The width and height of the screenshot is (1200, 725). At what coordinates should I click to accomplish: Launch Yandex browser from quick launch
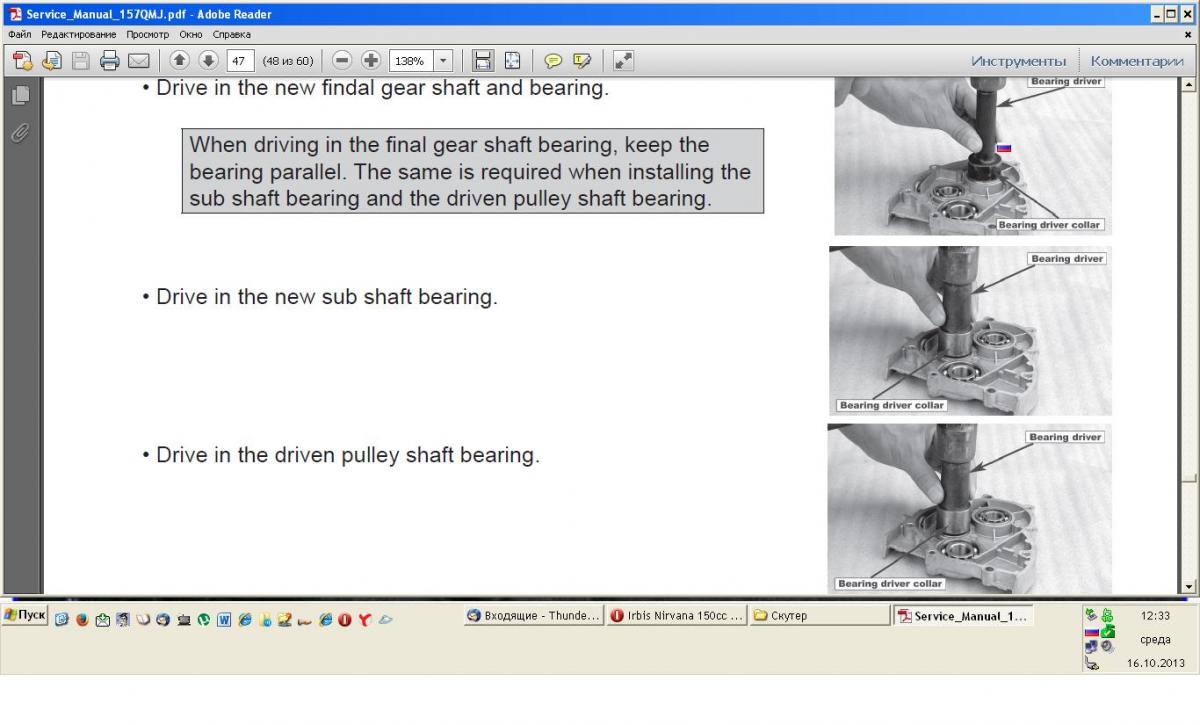click(365, 620)
